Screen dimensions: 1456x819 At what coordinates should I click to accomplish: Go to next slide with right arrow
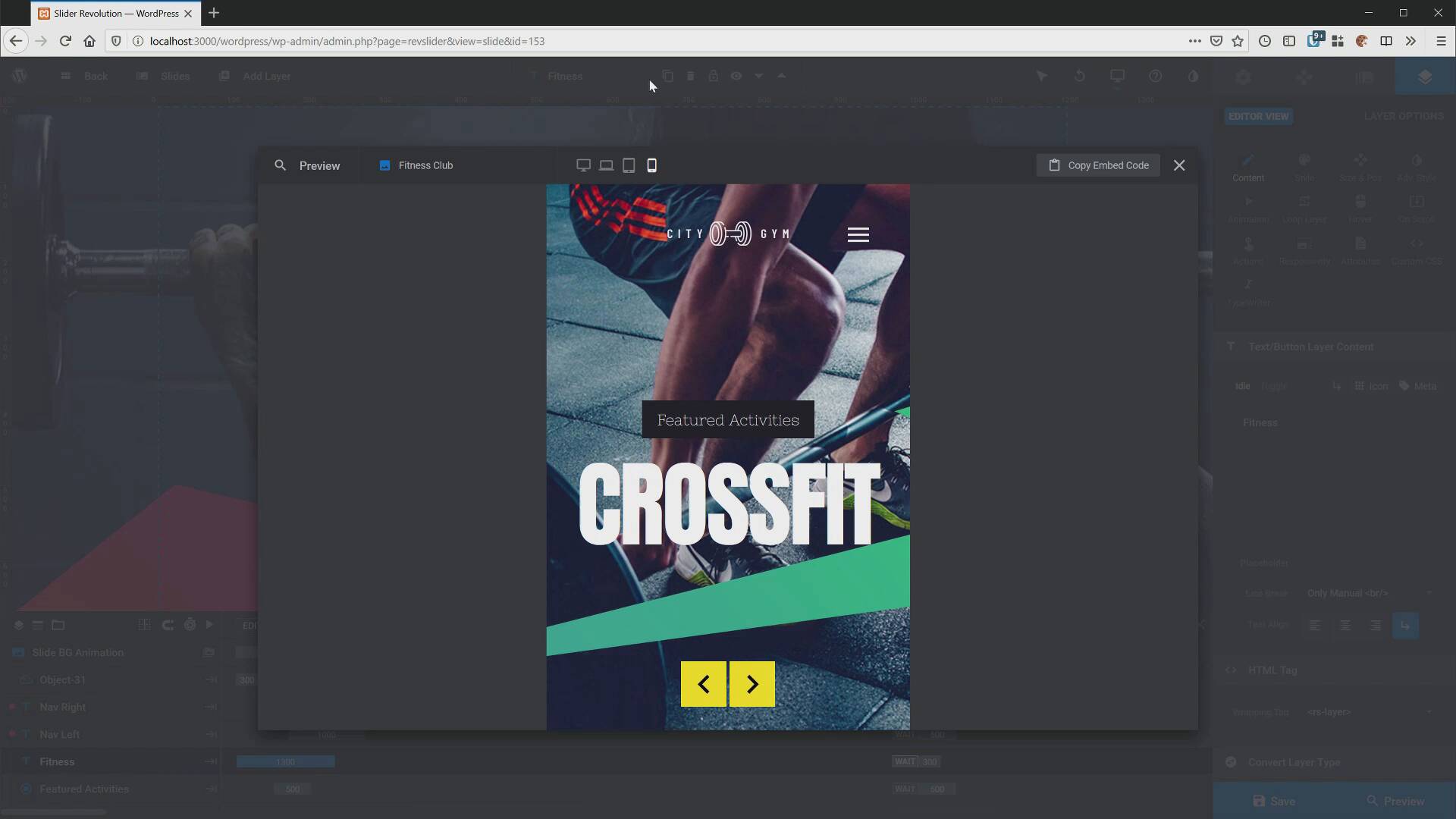click(x=752, y=684)
